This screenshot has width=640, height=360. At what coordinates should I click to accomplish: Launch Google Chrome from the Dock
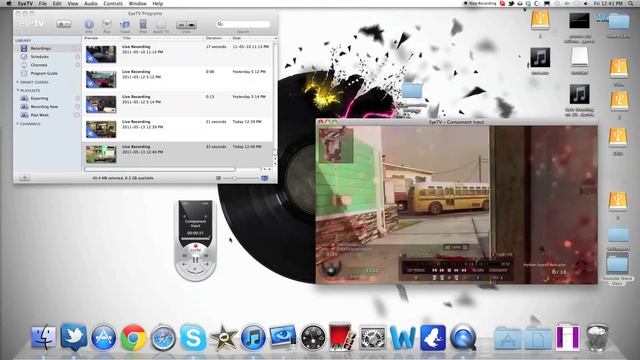pyautogui.click(x=133, y=338)
